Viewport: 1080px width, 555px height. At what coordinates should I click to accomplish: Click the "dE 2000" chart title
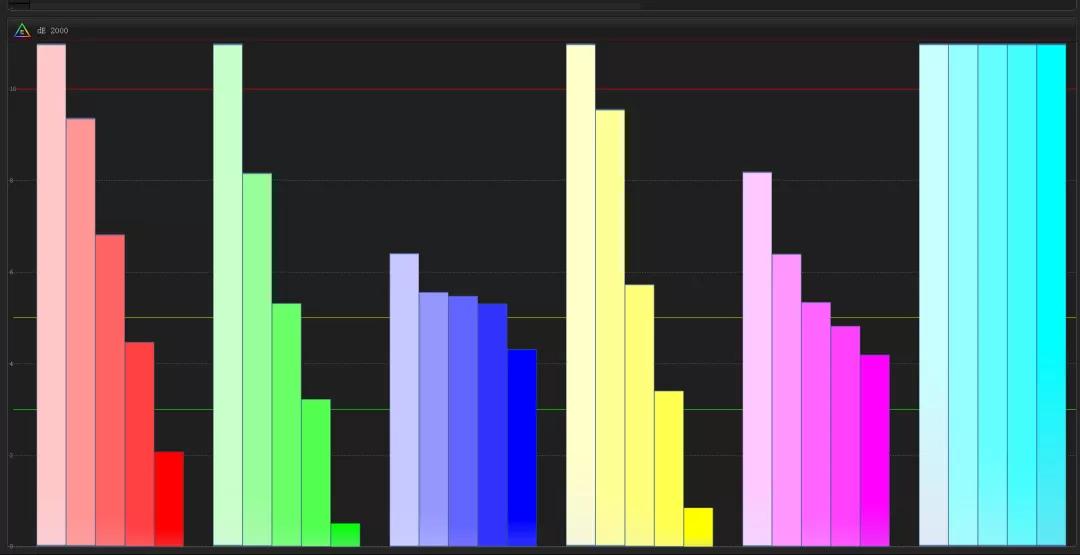click(52, 31)
